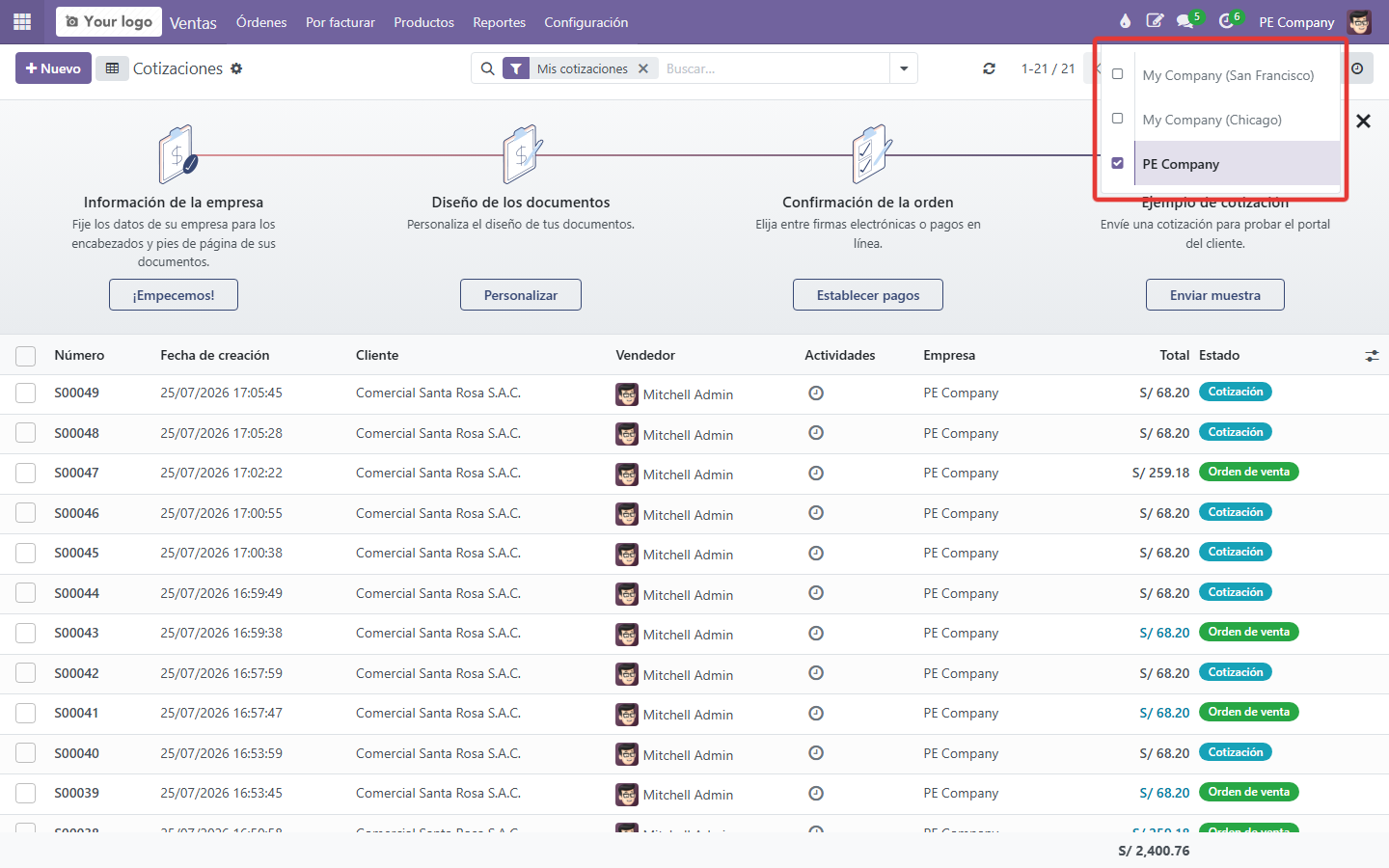The width and height of the screenshot is (1389, 868).
Task: Close the onboarding banner with the X
Action: click(1363, 122)
